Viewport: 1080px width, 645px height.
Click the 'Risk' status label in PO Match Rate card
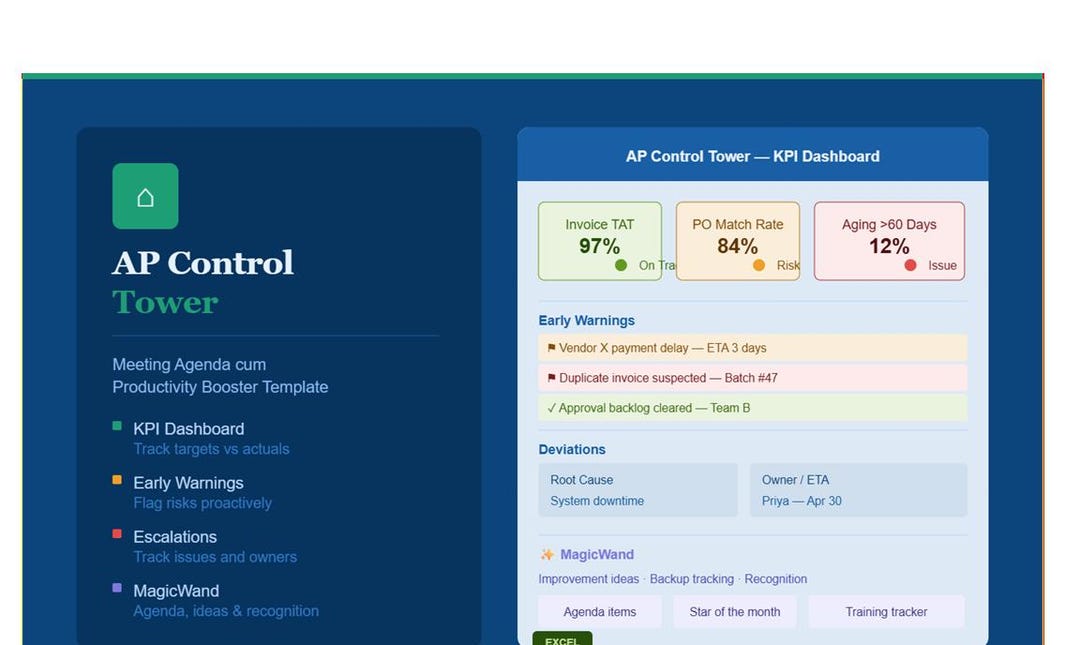click(788, 265)
